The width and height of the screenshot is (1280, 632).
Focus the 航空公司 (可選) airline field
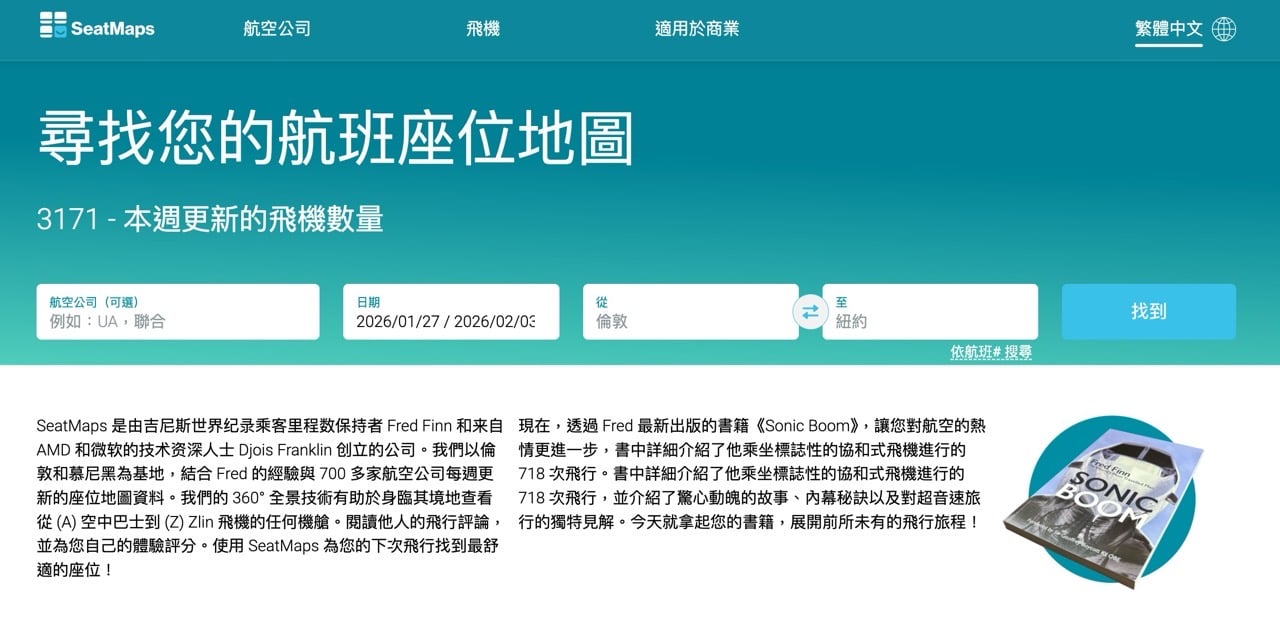(x=178, y=321)
